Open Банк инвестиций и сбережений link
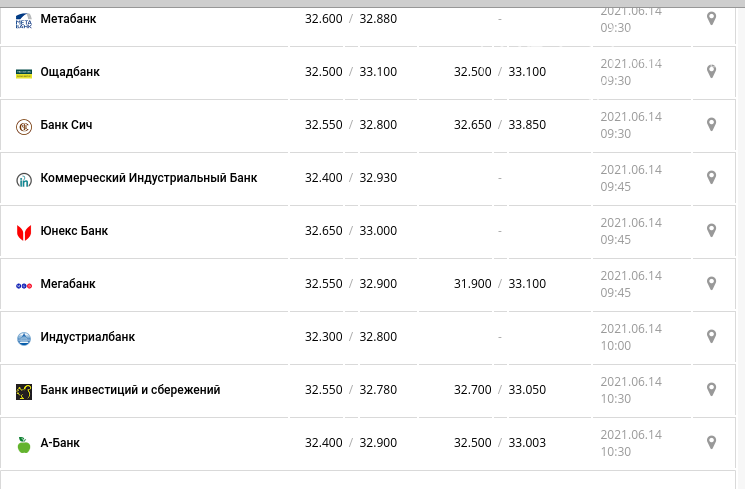The width and height of the screenshot is (745, 489). point(130,390)
